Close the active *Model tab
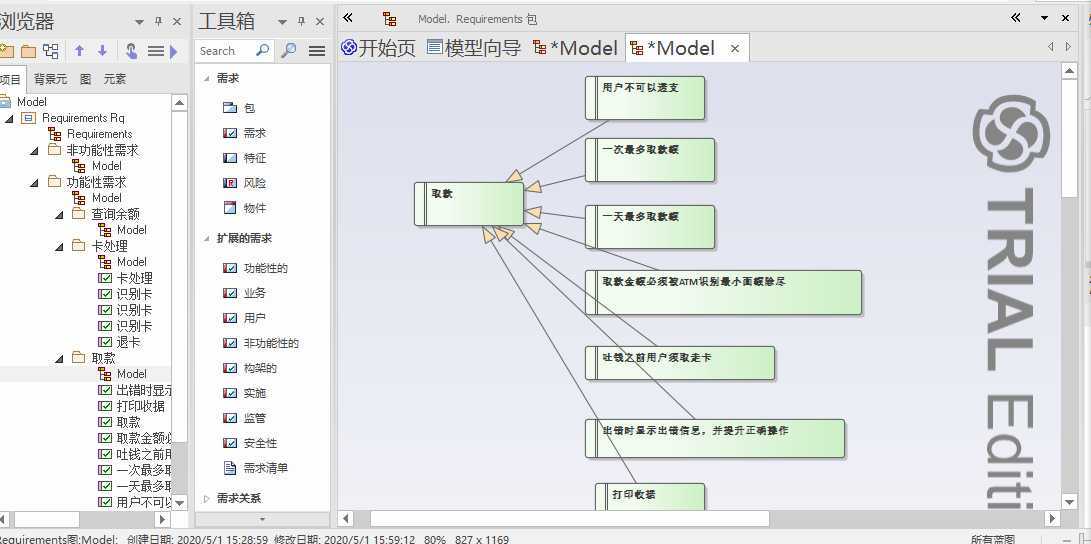This screenshot has height=544, width=1091. (x=735, y=49)
